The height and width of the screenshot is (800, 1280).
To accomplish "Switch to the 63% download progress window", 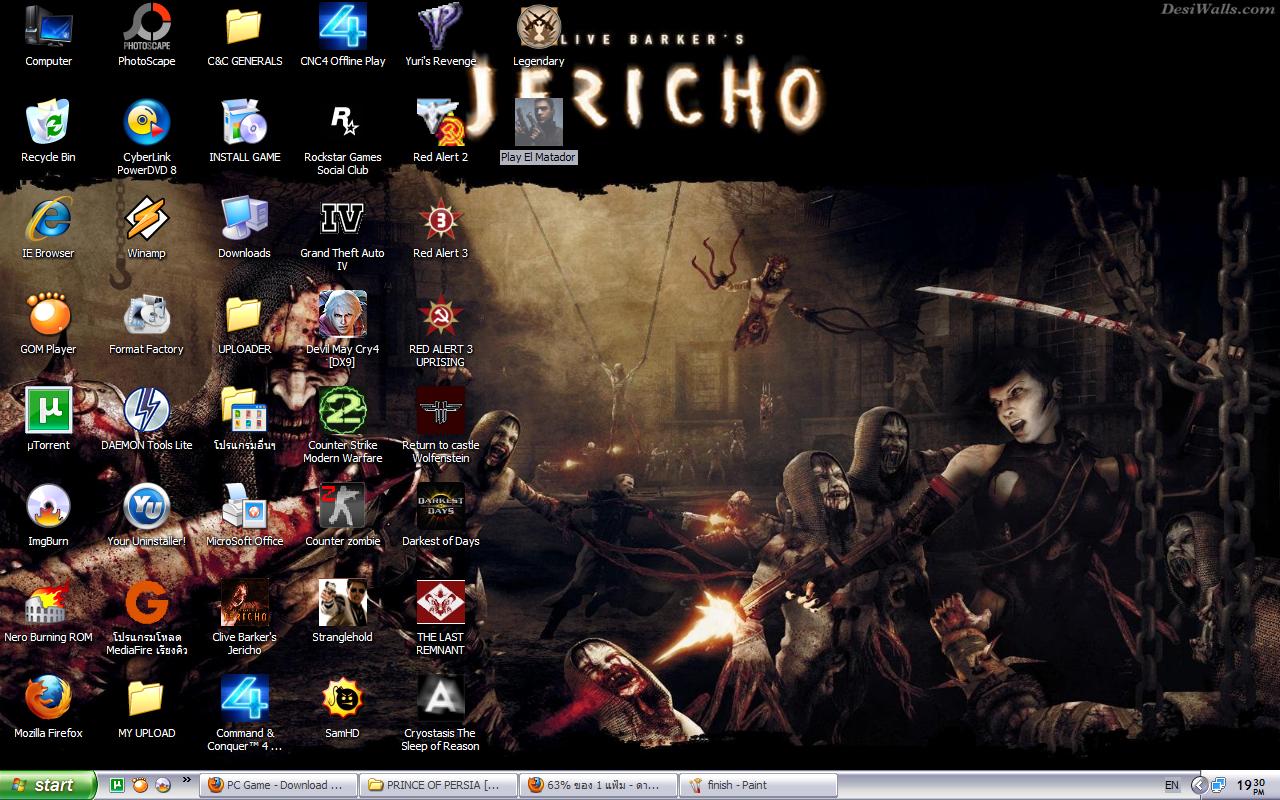I will [599, 785].
